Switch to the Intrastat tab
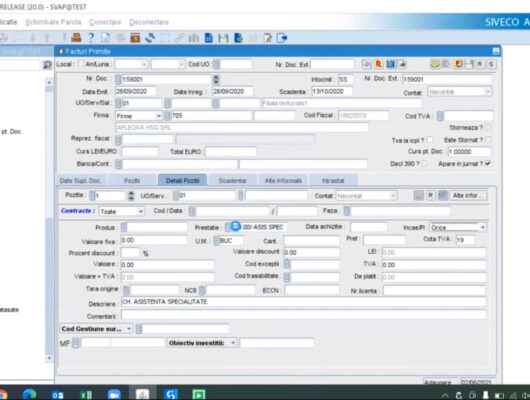The width and height of the screenshot is (530, 400). [x=333, y=181]
